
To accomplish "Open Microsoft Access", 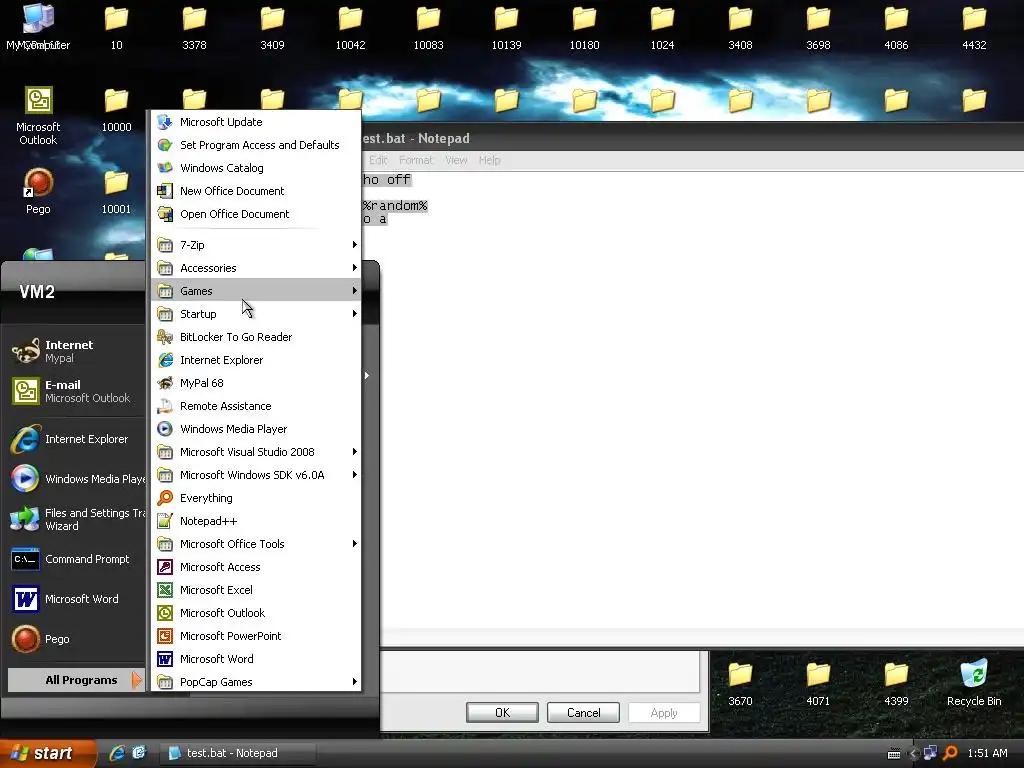I will coord(256,567).
